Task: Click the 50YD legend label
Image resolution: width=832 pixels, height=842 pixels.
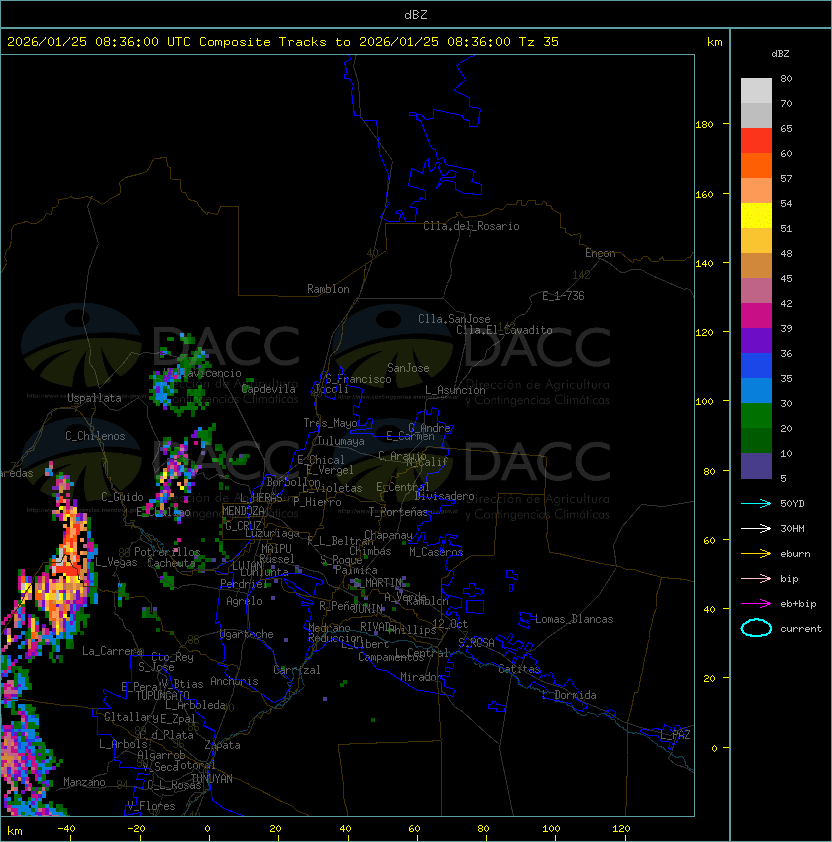Action: [x=792, y=504]
